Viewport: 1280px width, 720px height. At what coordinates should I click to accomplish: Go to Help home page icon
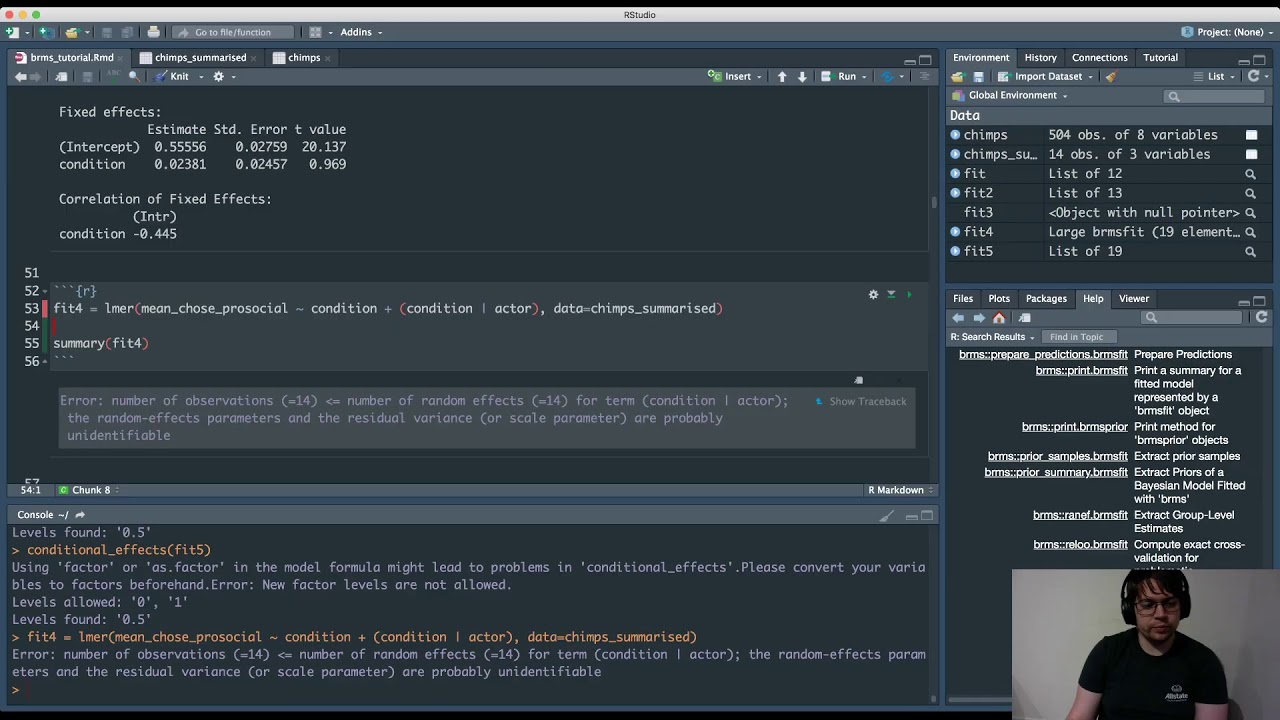pyautogui.click(x=999, y=318)
